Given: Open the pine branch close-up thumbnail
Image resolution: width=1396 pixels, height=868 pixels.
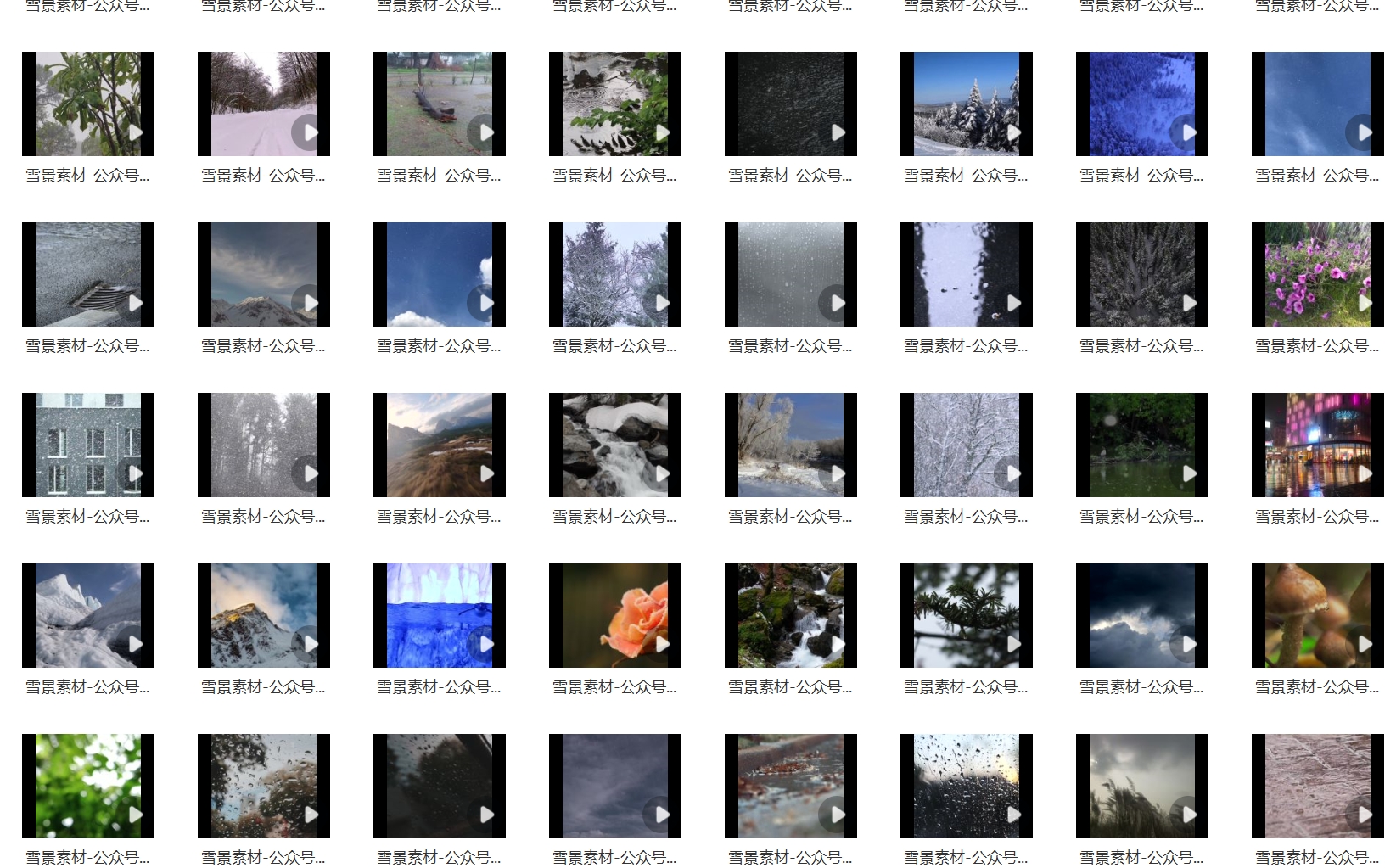Looking at the screenshot, I should click(x=967, y=615).
